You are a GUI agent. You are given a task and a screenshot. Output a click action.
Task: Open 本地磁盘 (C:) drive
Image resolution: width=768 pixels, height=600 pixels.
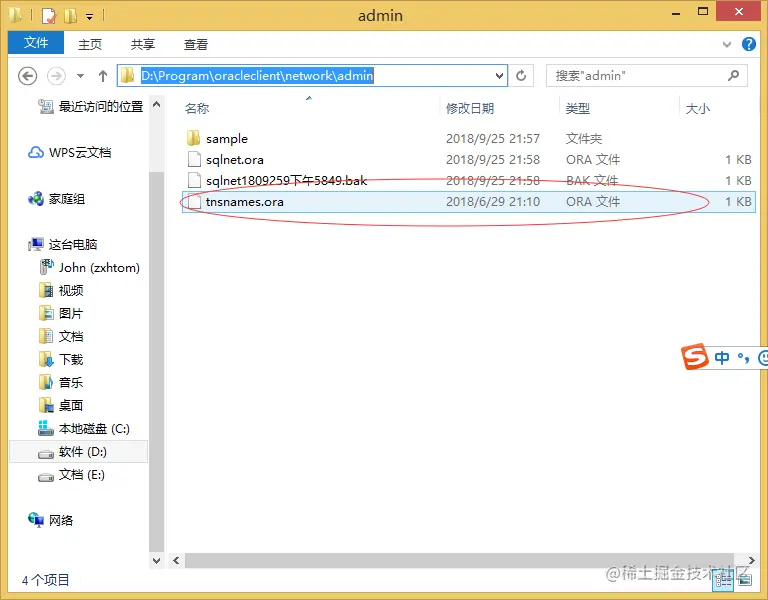click(94, 429)
